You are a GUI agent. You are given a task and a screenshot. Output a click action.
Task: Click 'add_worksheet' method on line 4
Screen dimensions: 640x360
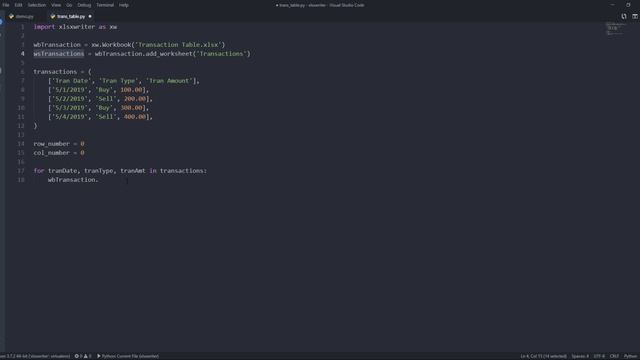(169, 54)
